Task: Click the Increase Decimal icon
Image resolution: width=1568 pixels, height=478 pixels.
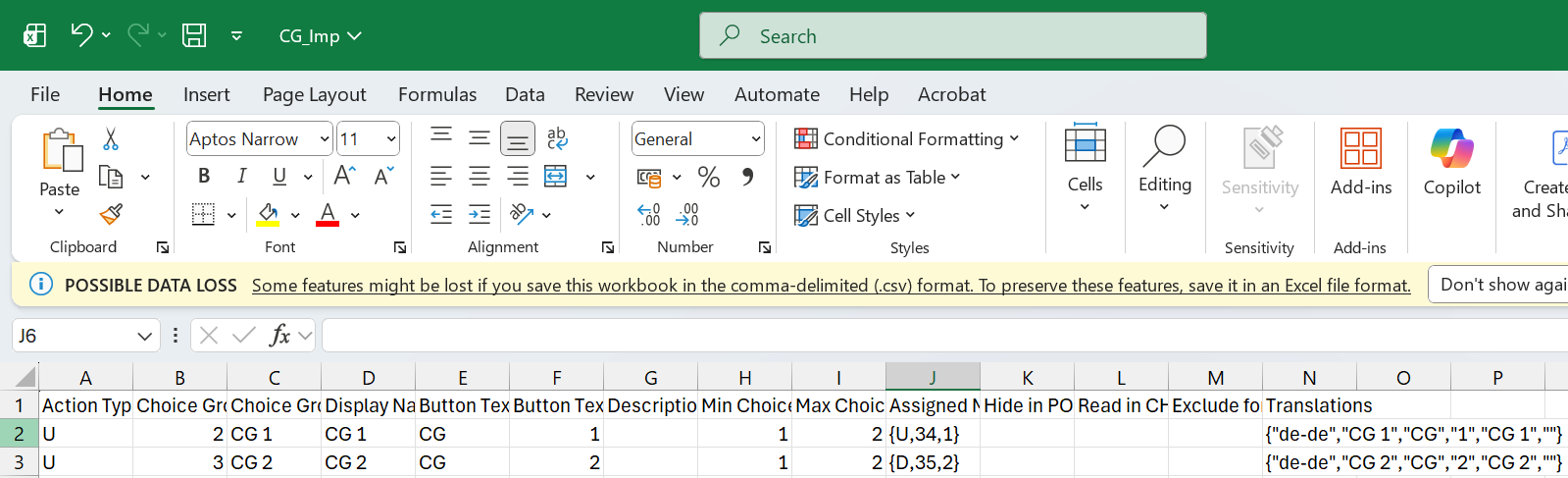Action: coord(648,214)
